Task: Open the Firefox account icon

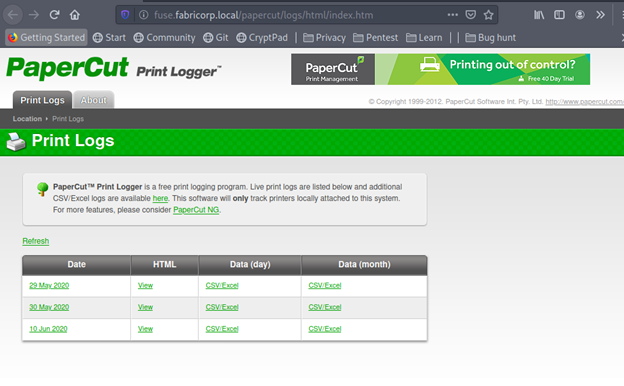Action: [x=580, y=15]
